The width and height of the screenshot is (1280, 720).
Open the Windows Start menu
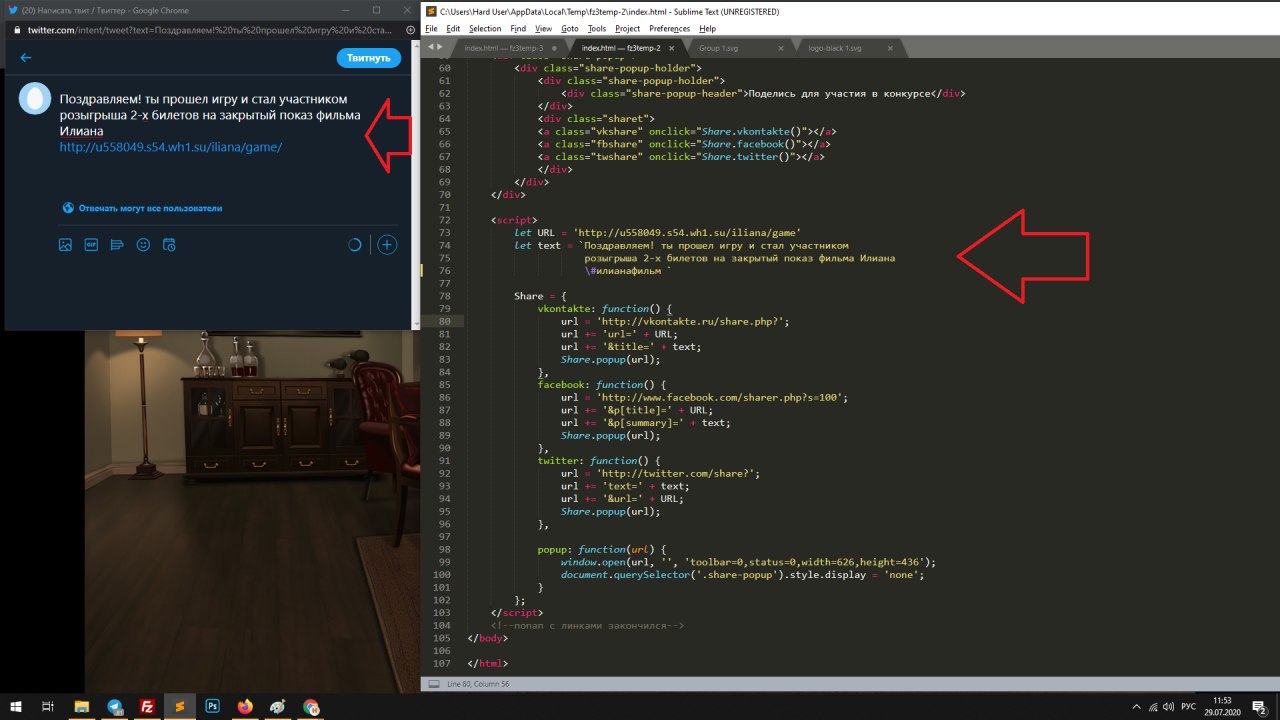click(16, 706)
